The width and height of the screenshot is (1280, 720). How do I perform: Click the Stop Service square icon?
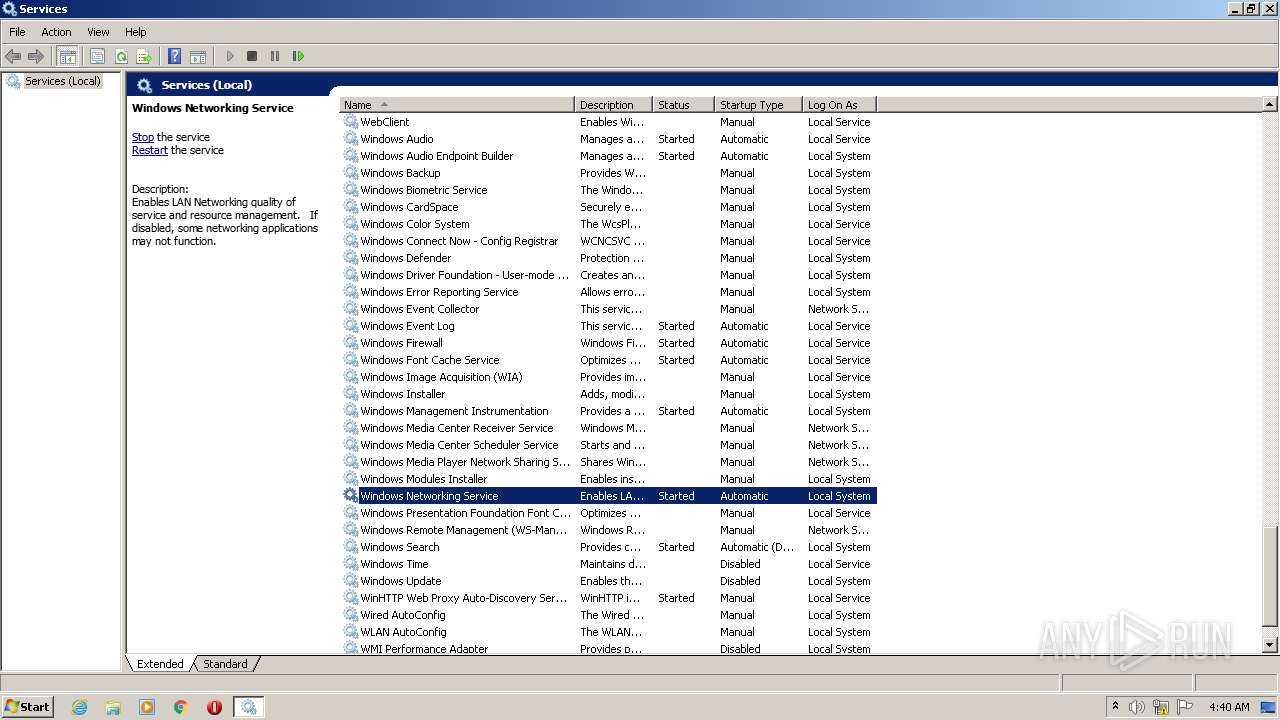pyautogui.click(x=252, y=56)
